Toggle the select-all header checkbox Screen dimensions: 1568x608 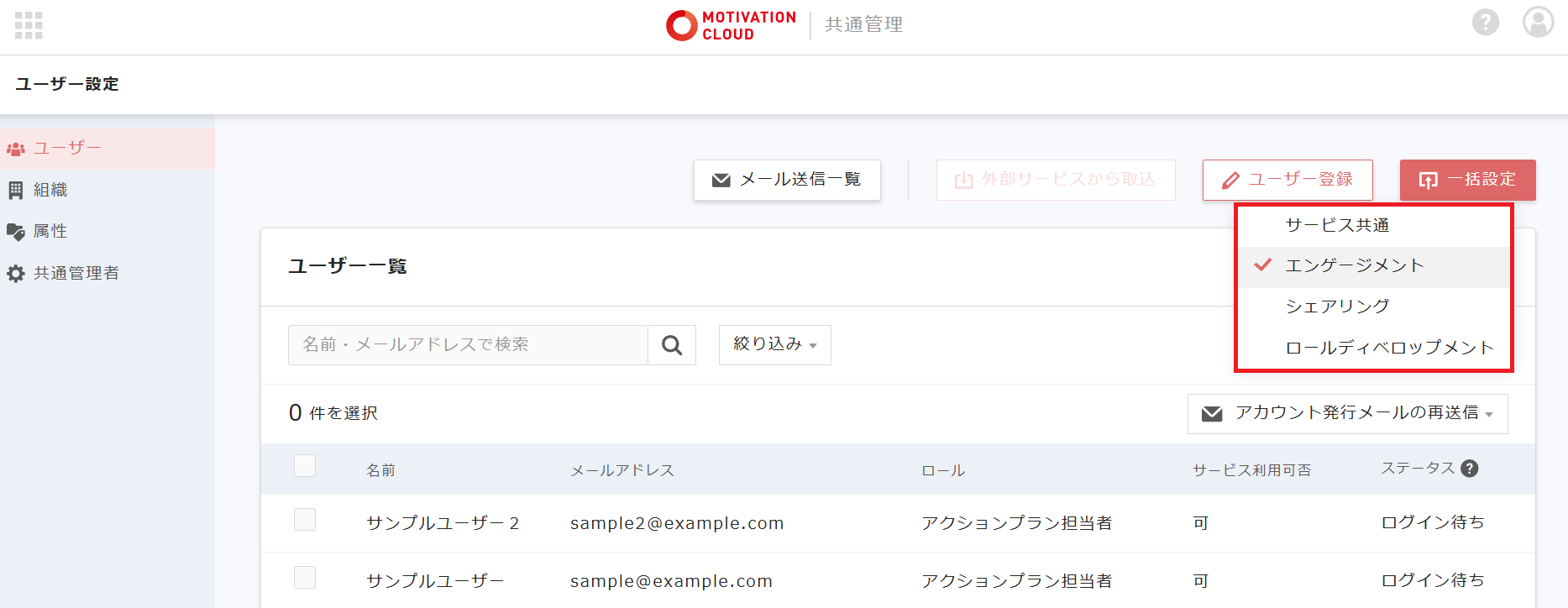(x=305, y=465)
